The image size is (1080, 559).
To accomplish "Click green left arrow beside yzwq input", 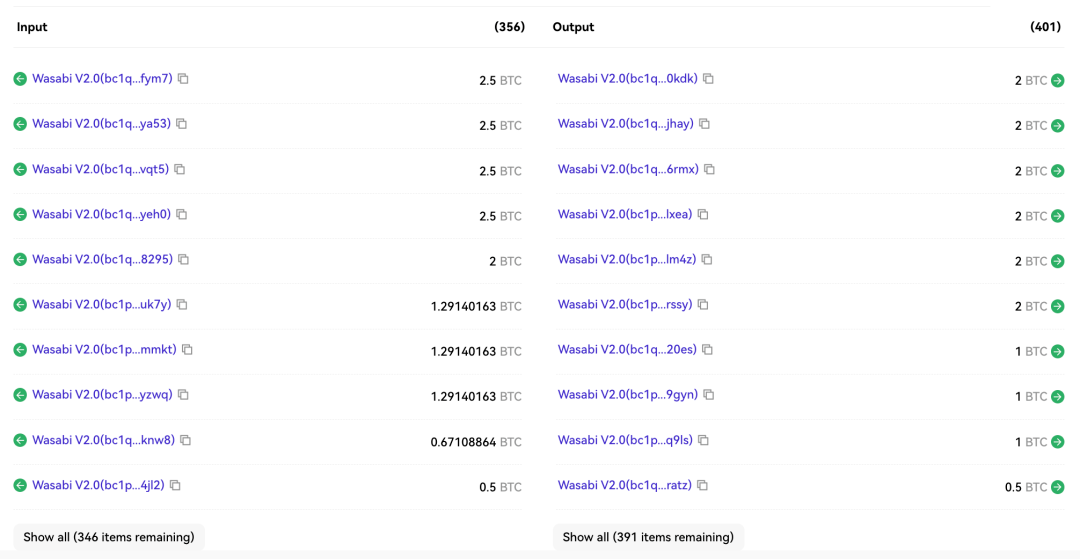I will (x=20, y=394).
